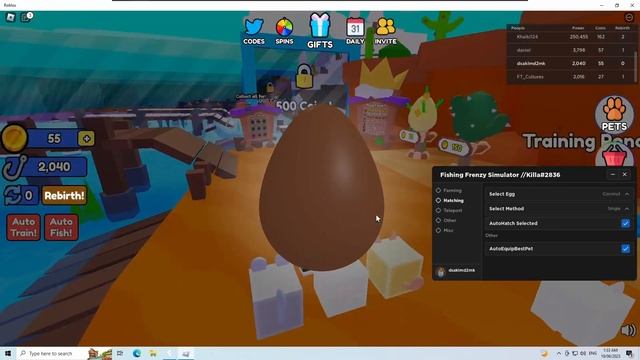Click the 55 coins counter
The height and width of the screenshot is (360, 640).
54,139
